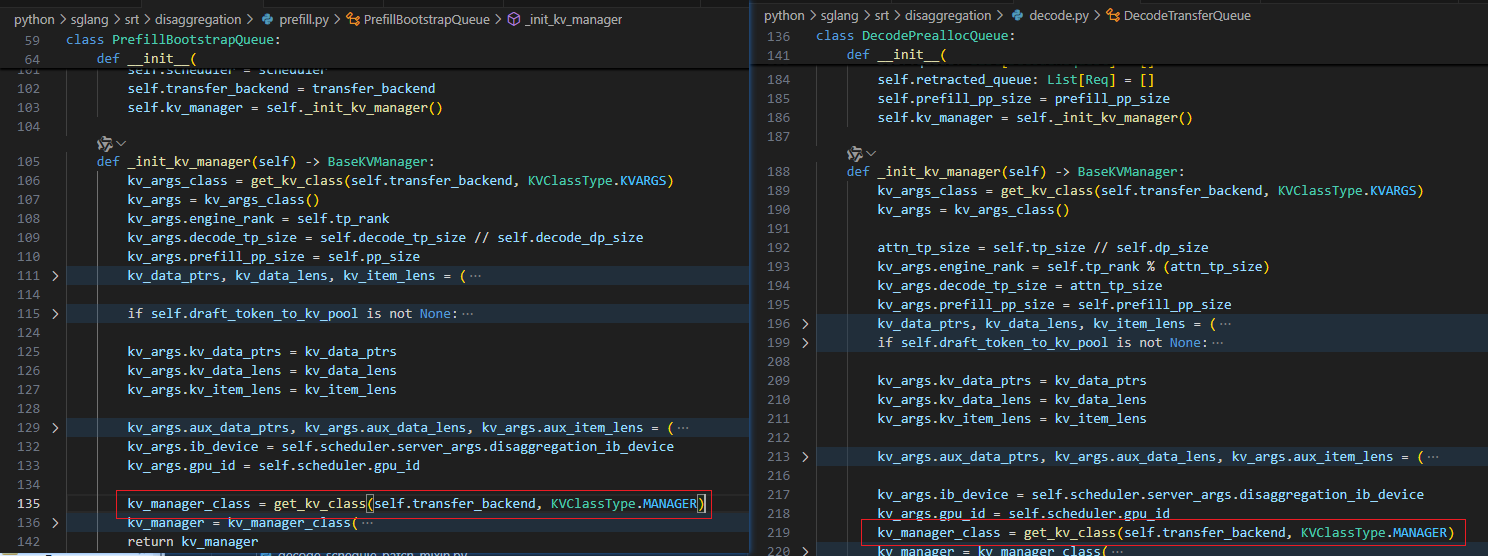Click the class symbol icon before PrefillBootstrapQueue
This screenshot has width=1488, height=556.
pyautogui.click(x=353, y=19)
